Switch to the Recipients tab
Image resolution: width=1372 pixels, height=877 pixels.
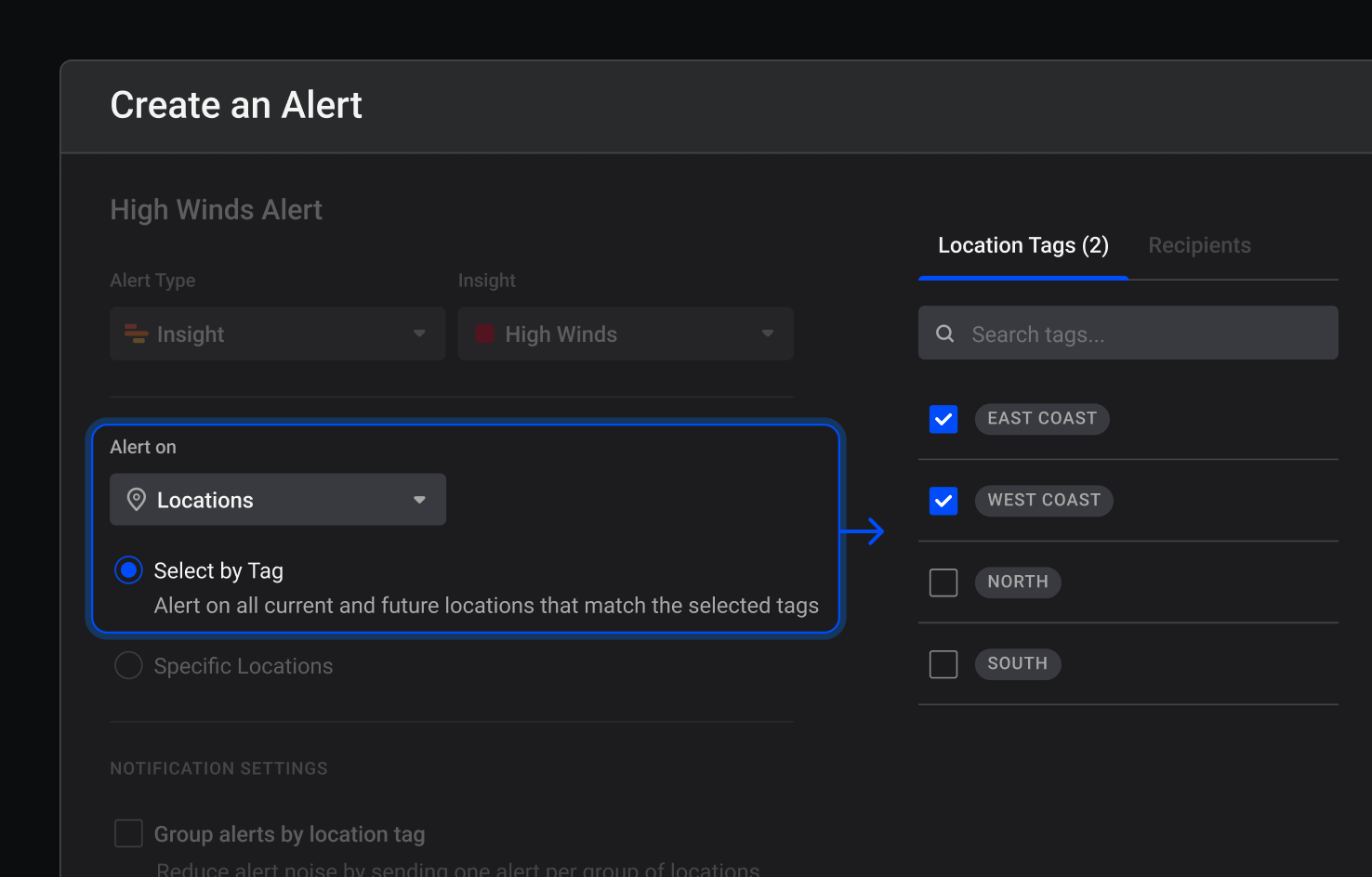click(x=1199, y=245)
